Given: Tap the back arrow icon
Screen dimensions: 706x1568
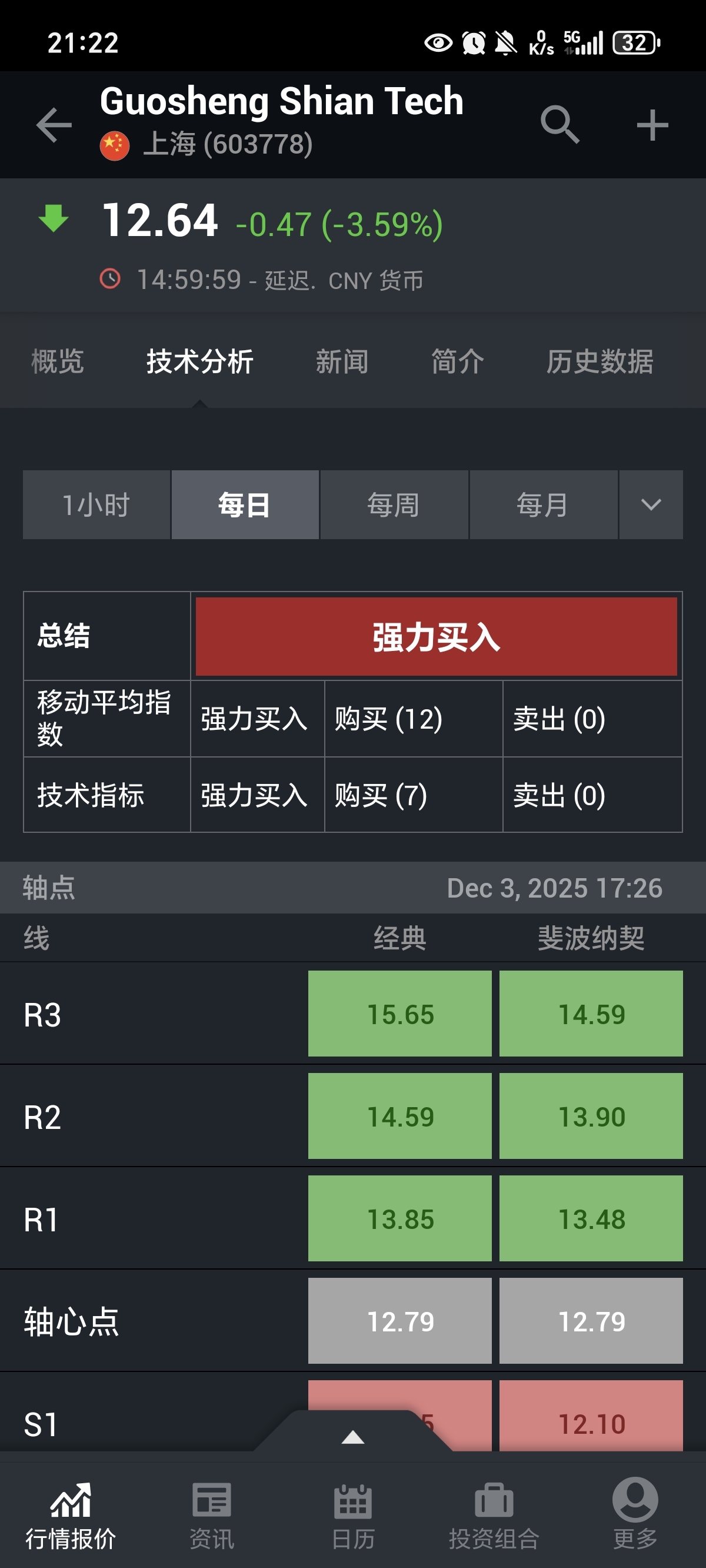Looking at the screenshot, I should [54, 125].
